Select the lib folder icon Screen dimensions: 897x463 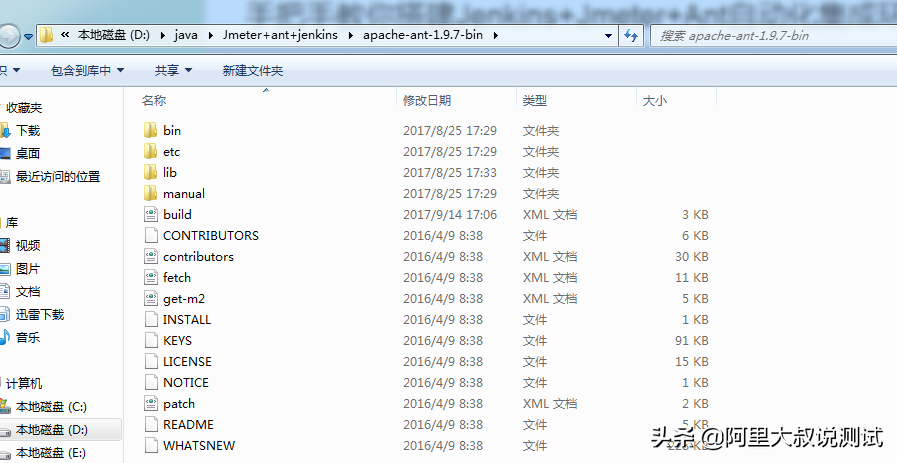pyautogui.click(x=150, y=172)
